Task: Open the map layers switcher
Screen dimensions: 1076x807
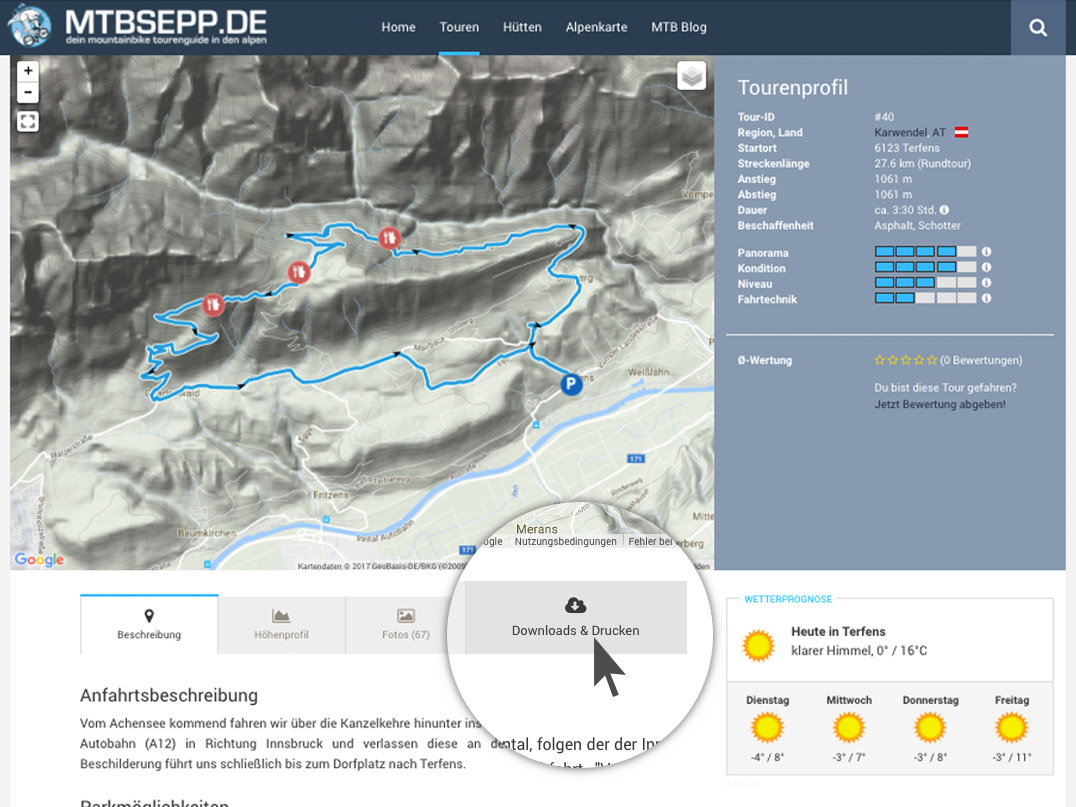Action: (691, 76)
